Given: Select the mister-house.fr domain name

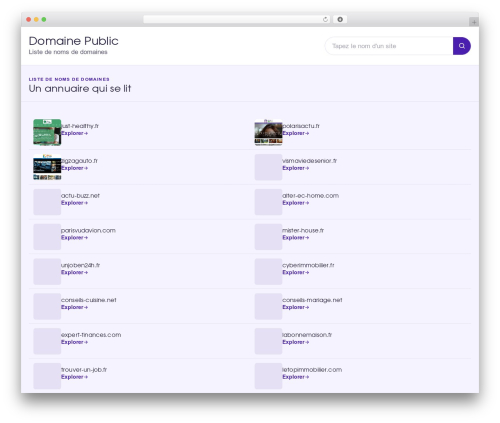Looking at the screenshot, I should [303, 231].
